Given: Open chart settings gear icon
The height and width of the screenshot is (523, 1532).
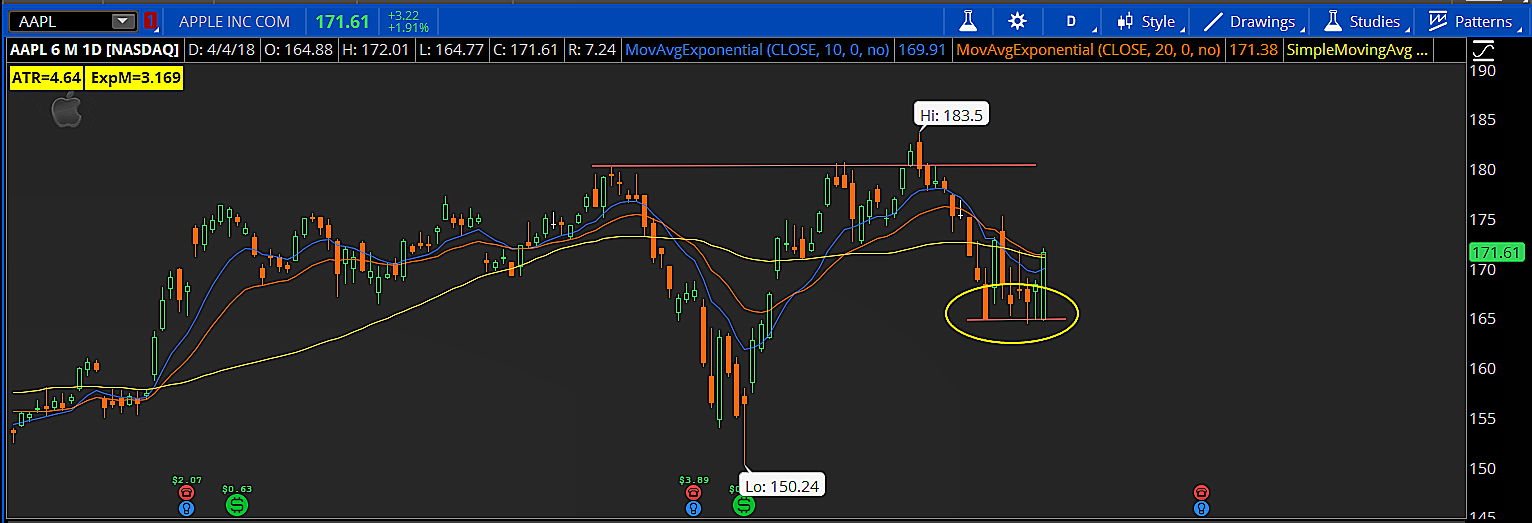Looking at the screenshot, I should click(1018, 20).
